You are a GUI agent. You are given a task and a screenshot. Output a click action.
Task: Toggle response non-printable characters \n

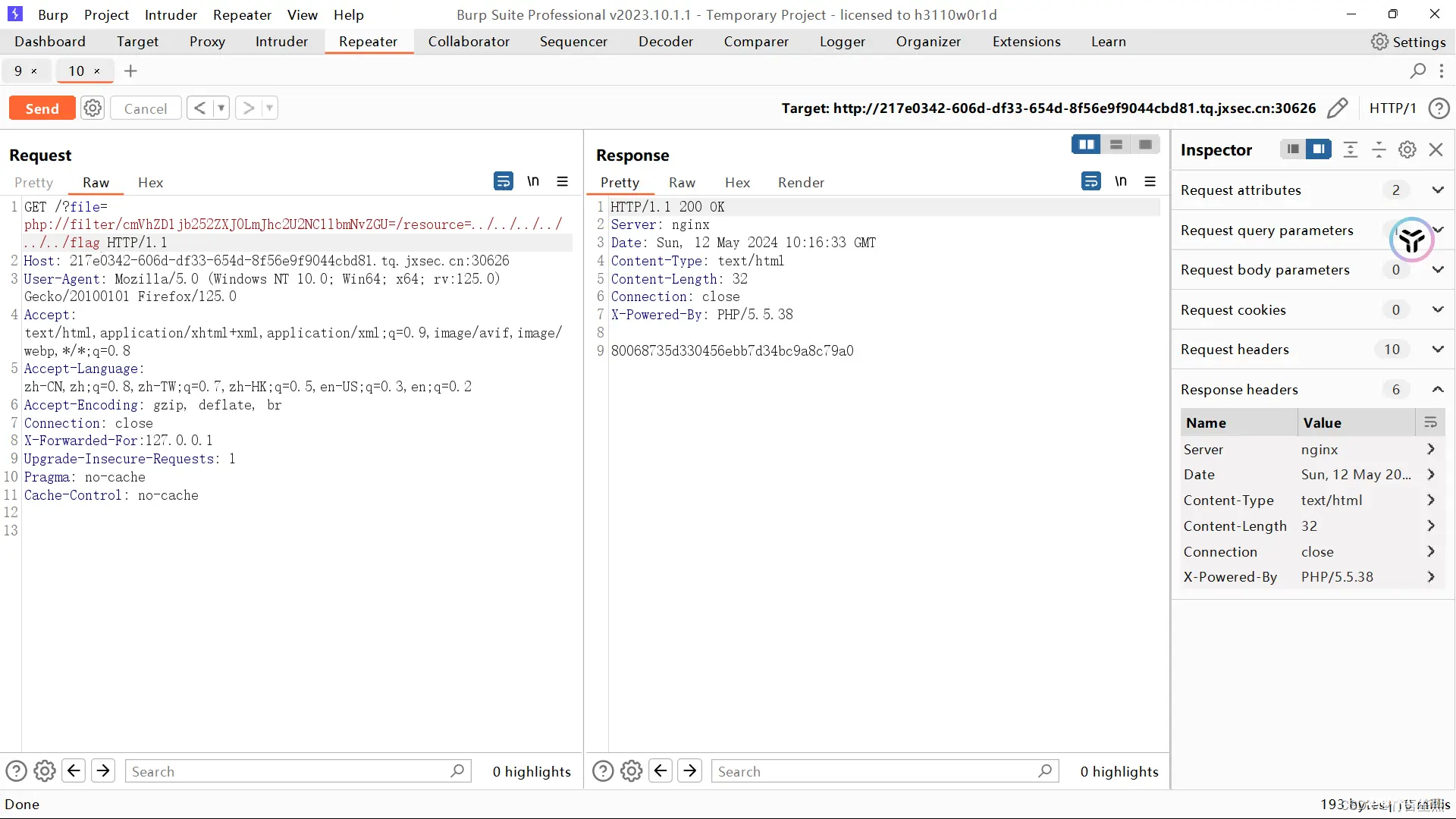tap(1121, 181)
